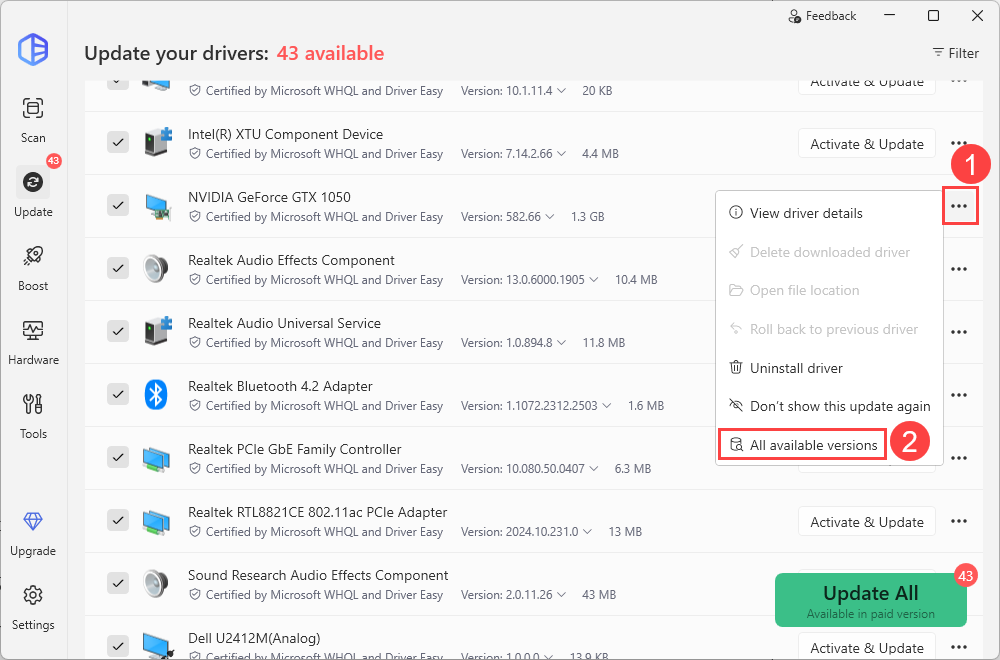Uncheck Realtek Audio Effects Component checkbox
1000x660 pixels.
click(118, 268)
